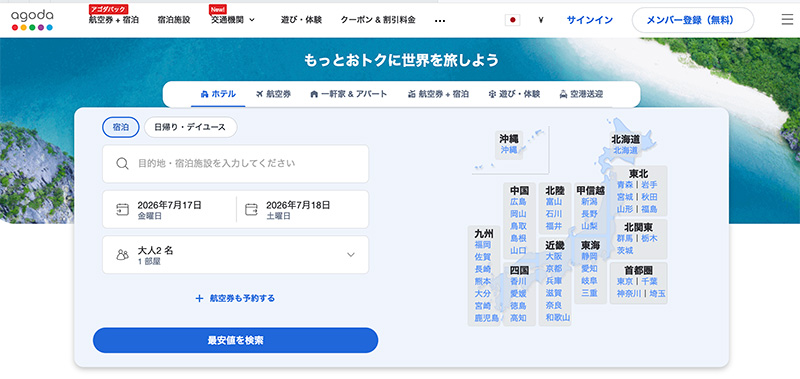Select 宮城 in the 東北 region
The height and width of the screenshot is (379, 800).
pos(625,196)
